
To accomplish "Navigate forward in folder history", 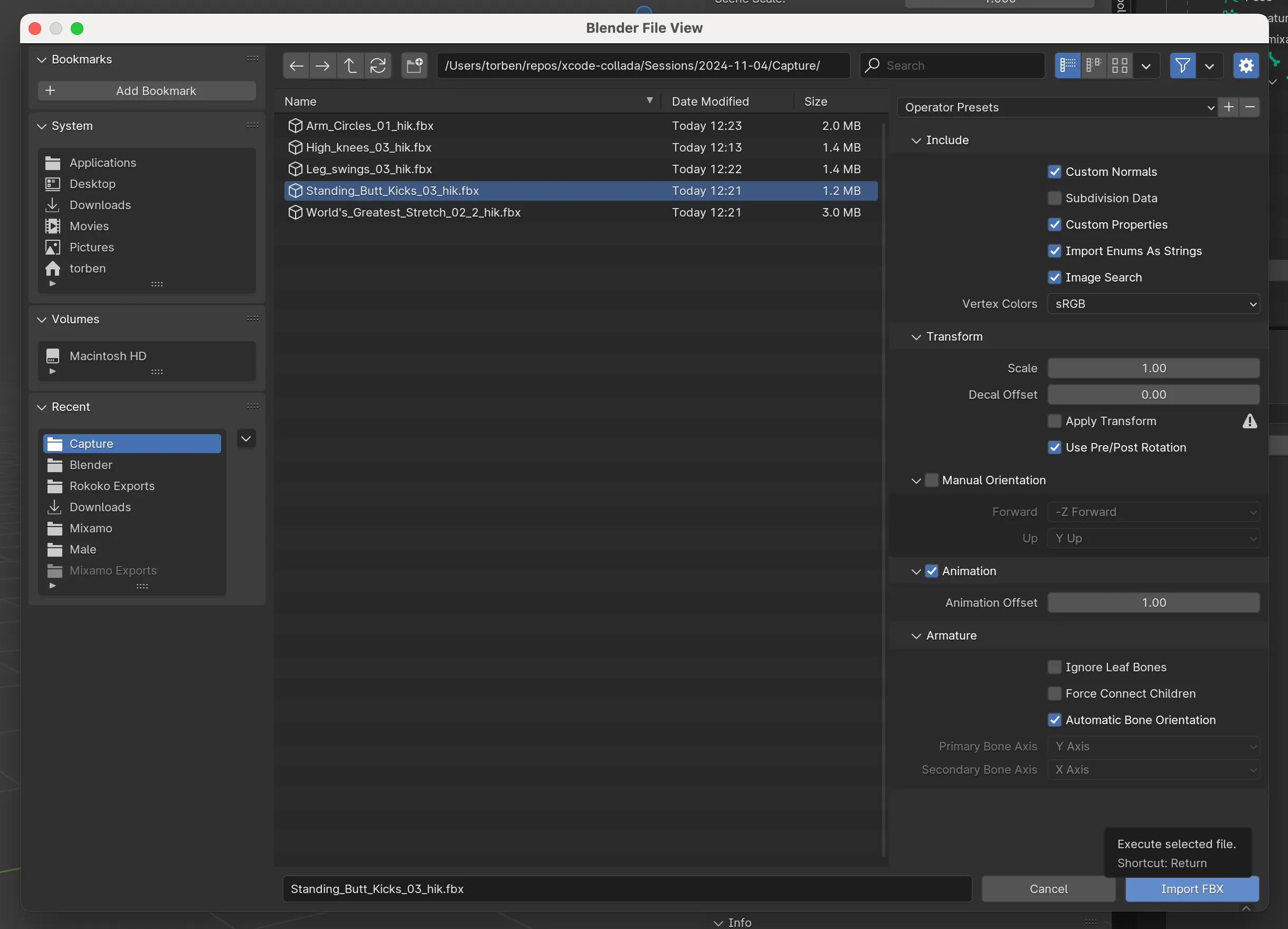I will [323, 65].
